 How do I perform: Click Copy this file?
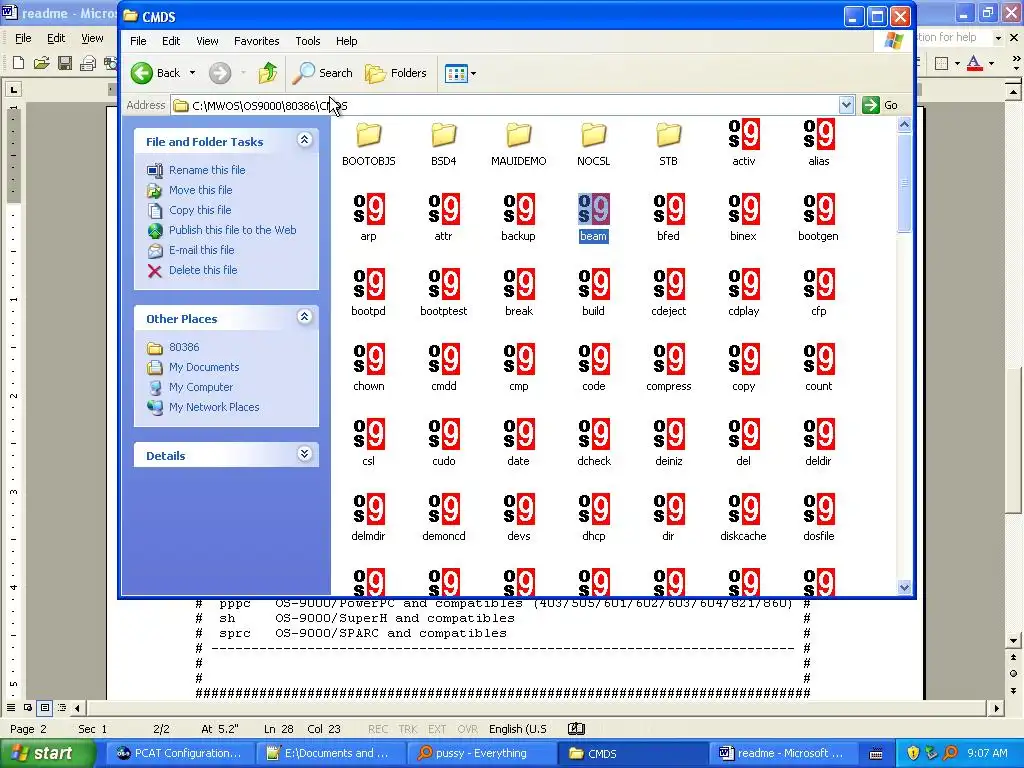(x=200, y=210)
